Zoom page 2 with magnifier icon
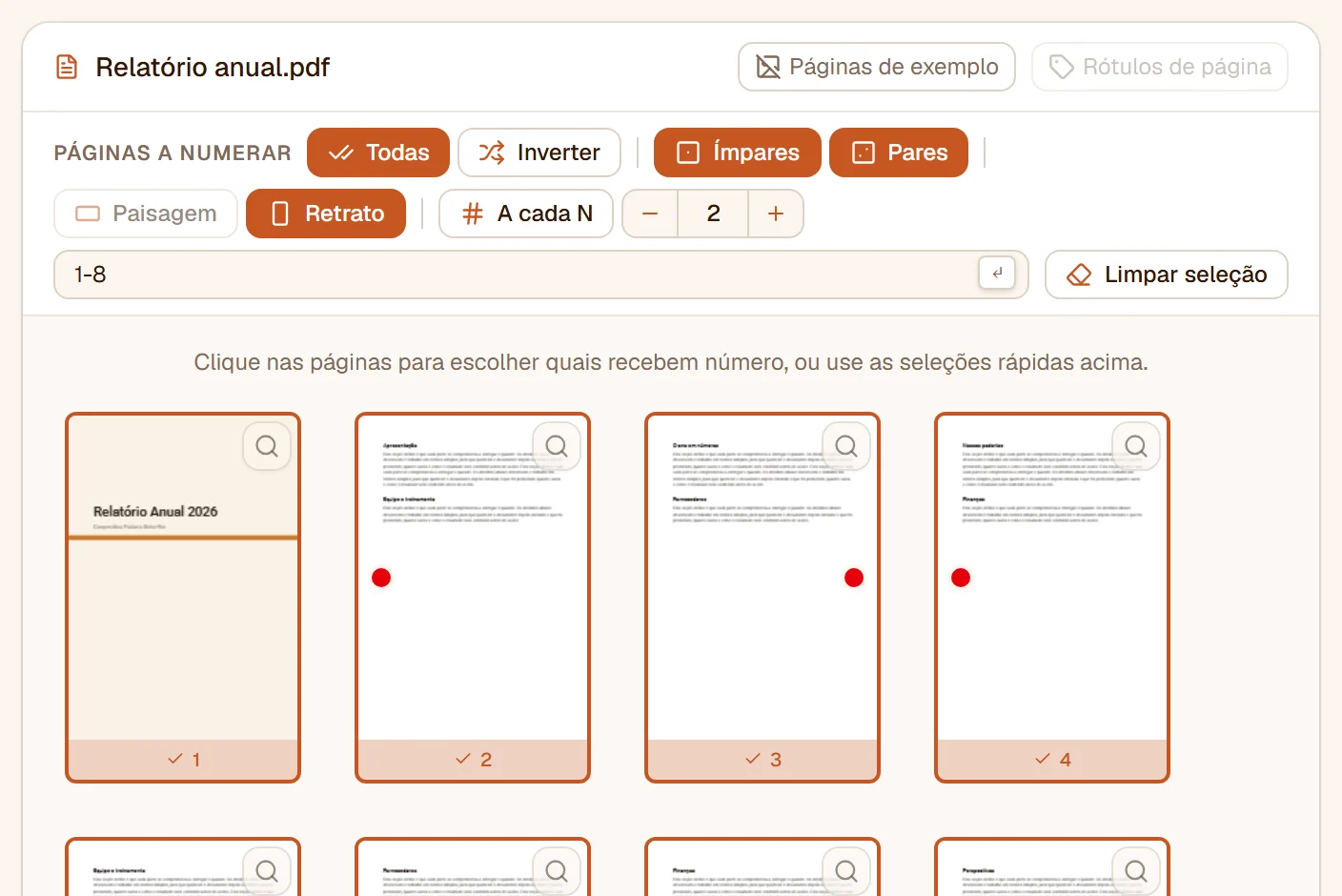The width and height of the screenshot is (1342, 896). [x=557, y=446]
